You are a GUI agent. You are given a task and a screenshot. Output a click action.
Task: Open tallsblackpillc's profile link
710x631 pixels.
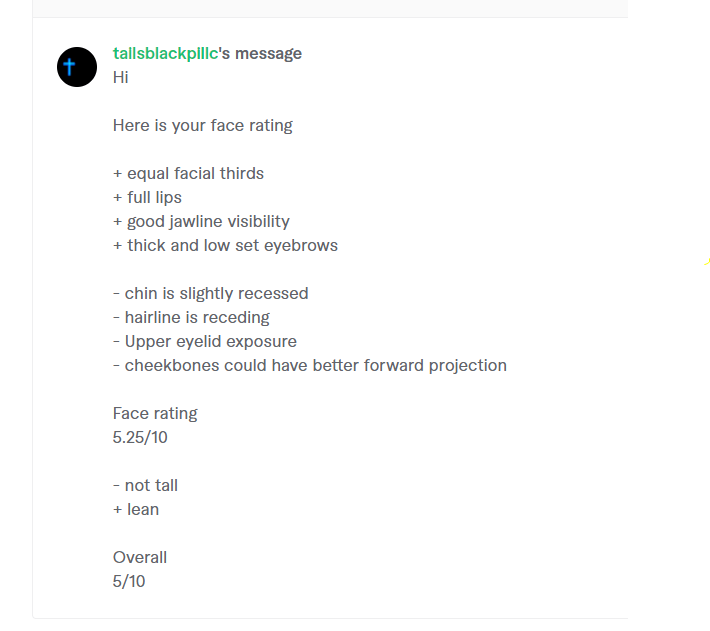[x=166, y=54]
